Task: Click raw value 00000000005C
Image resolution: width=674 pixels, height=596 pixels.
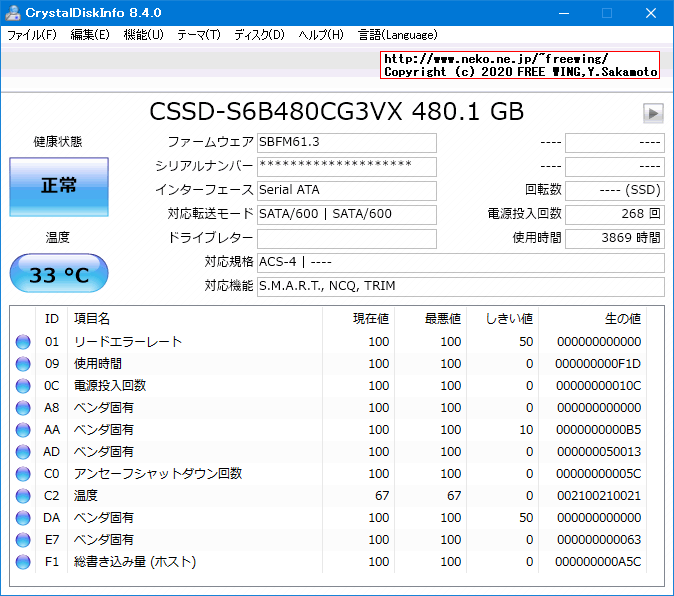Action: tap(598, 474)
